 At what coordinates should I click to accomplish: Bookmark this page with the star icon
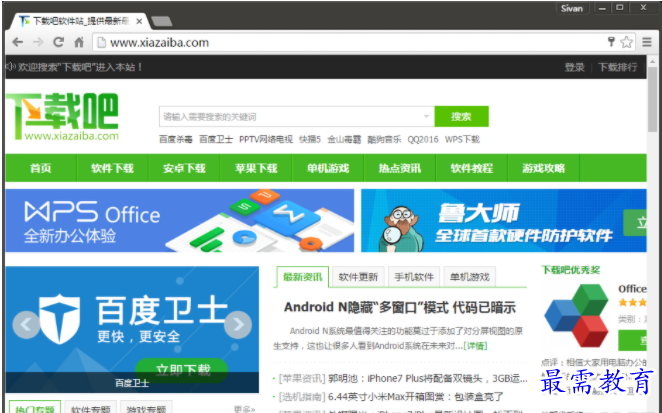(627, 42)
